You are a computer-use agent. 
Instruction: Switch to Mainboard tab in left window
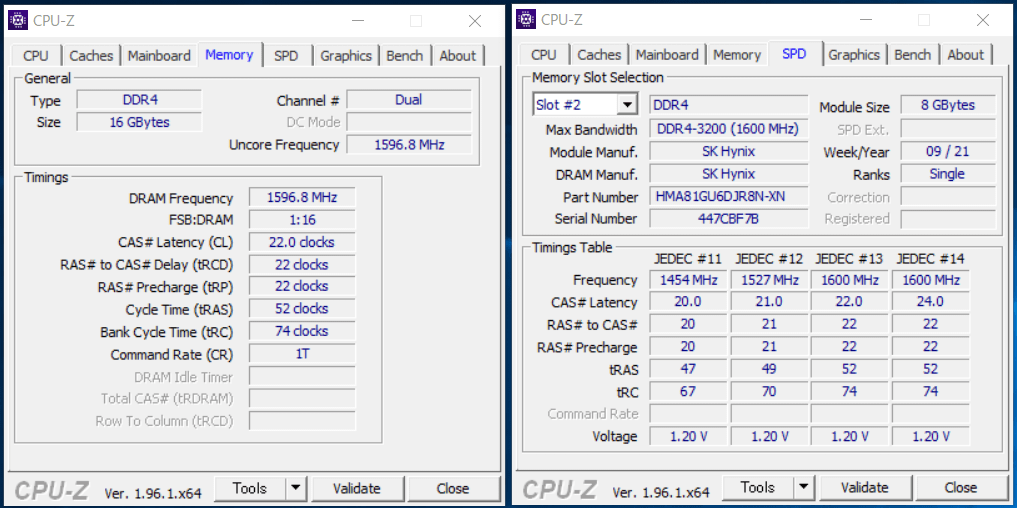[160, 56]
